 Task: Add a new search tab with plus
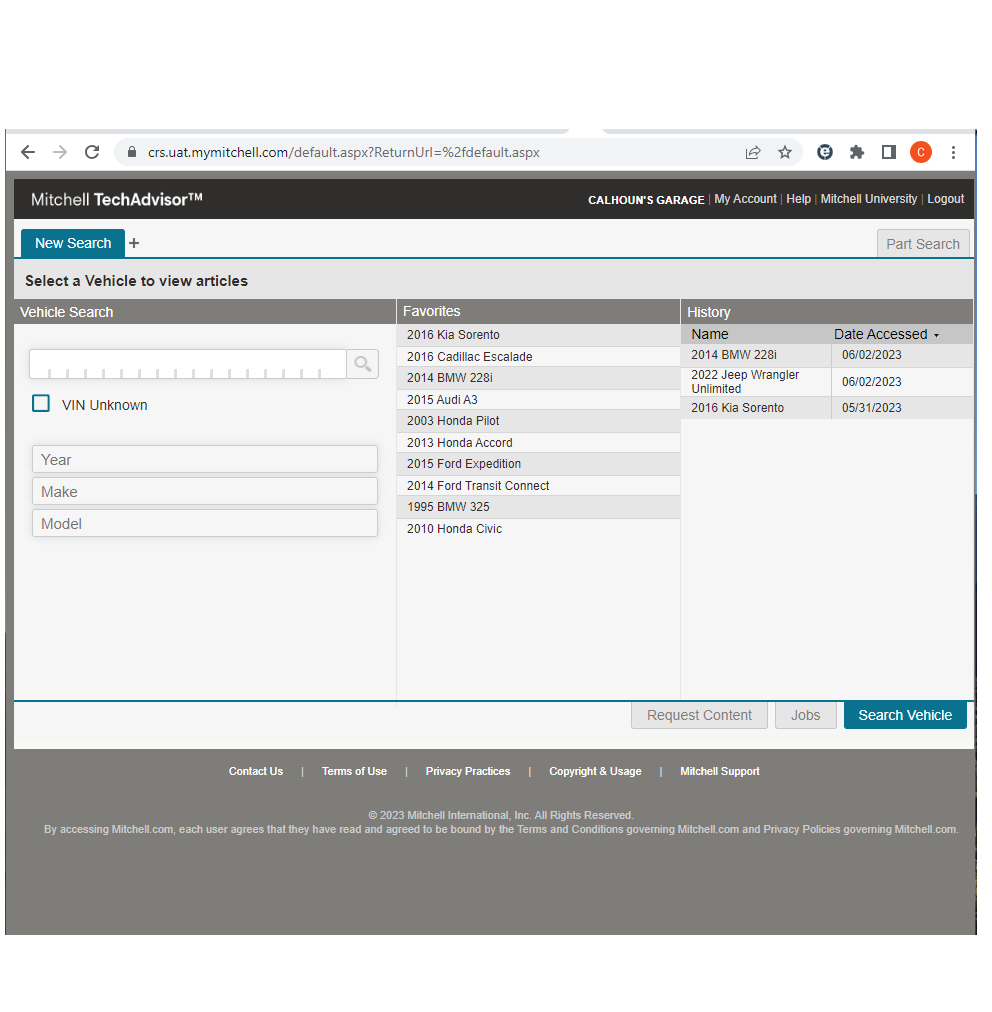click(134, 243)
